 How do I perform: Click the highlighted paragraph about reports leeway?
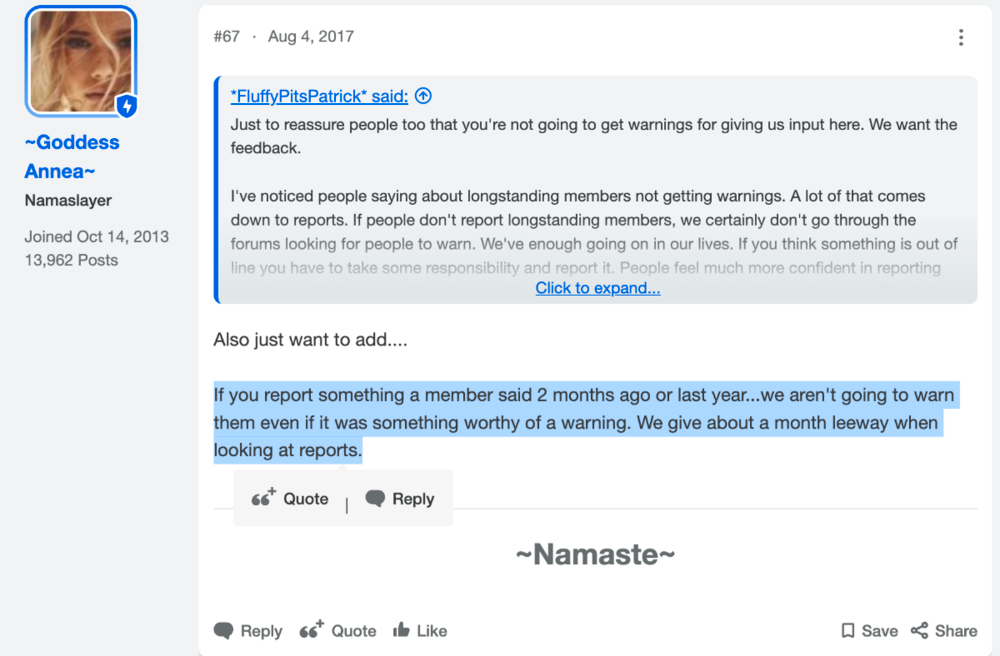tap(585, 422)
